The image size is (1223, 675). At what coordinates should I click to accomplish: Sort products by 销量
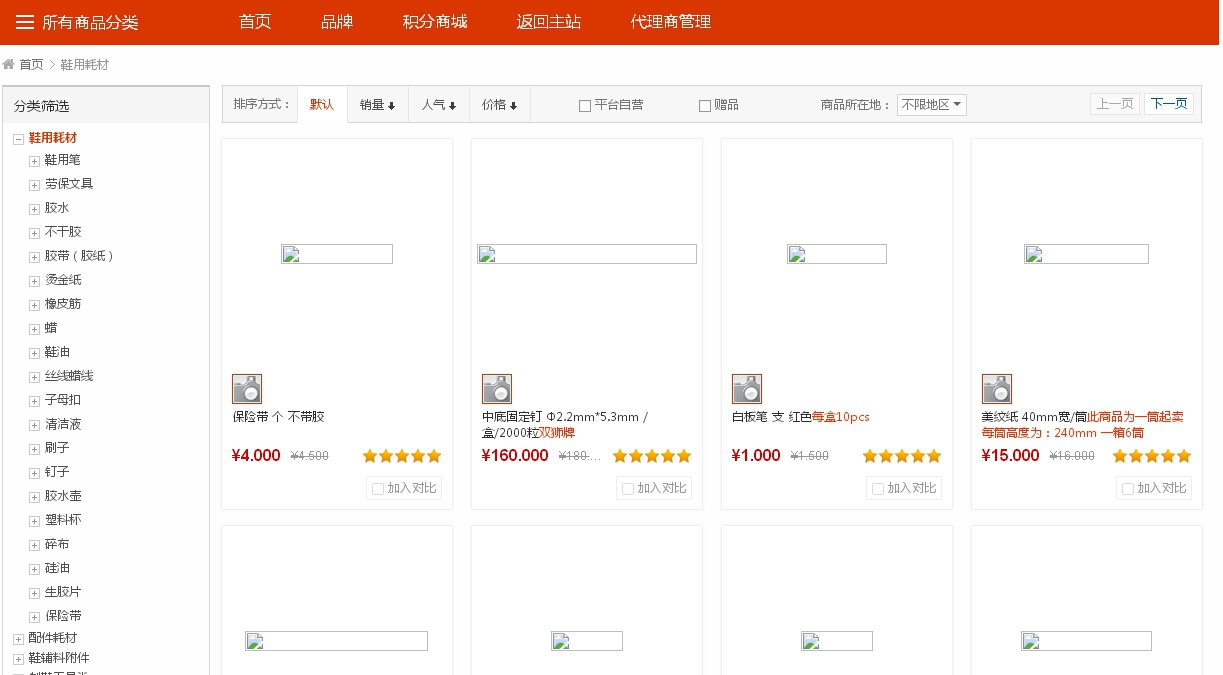pos(378,105)
